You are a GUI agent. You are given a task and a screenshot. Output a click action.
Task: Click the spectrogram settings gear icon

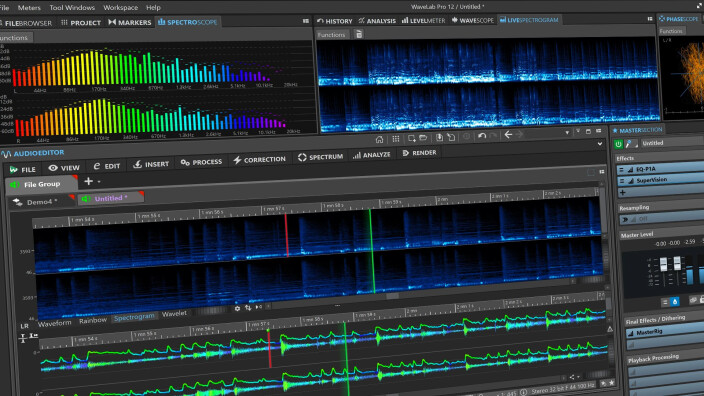pos(238,308)
